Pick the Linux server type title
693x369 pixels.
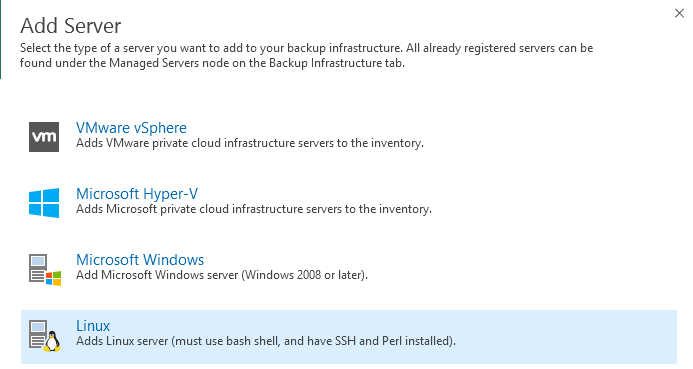click(x=93, y=326)
